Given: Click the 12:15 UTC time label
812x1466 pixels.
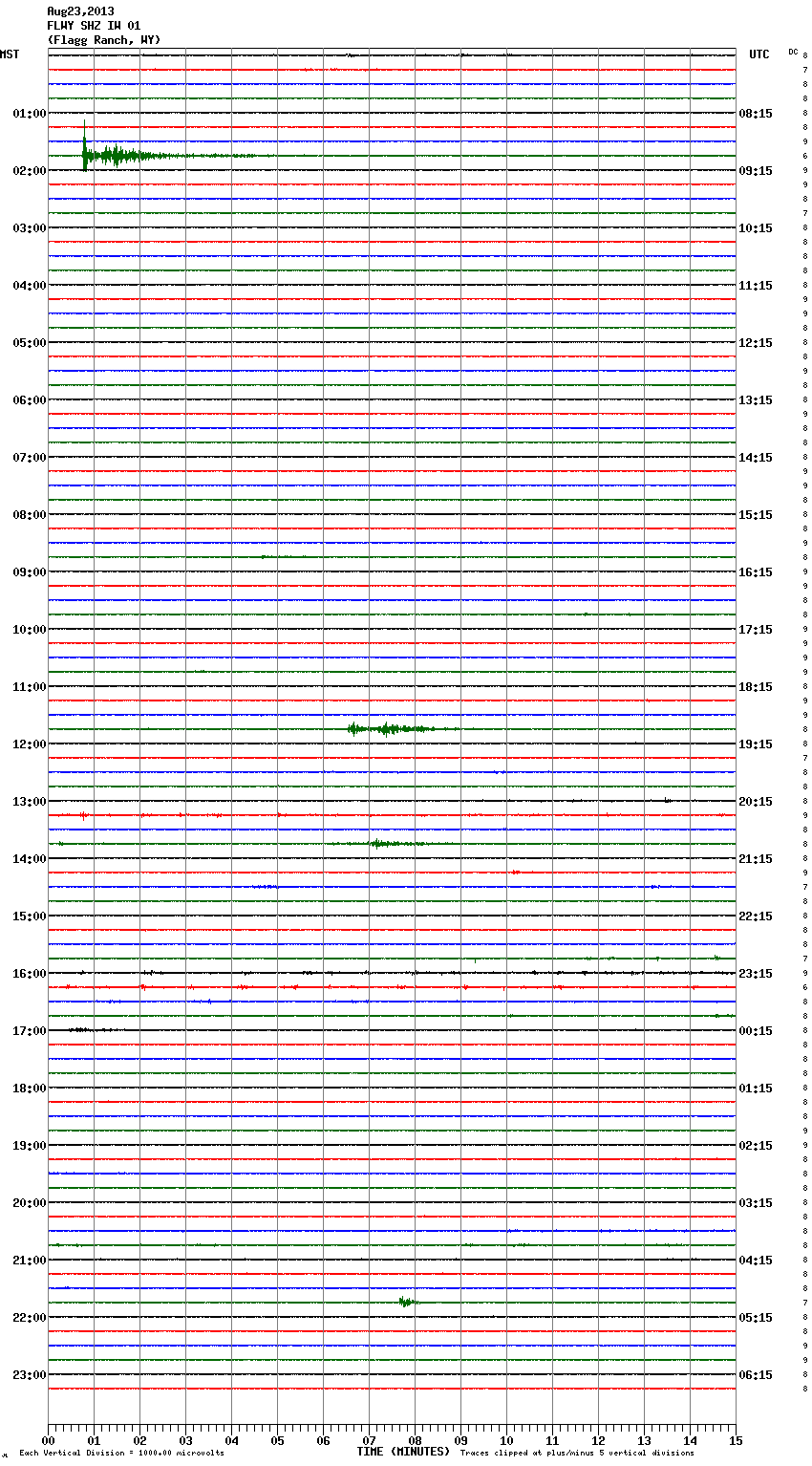Looking at the screenshot, I should point(756,343).
